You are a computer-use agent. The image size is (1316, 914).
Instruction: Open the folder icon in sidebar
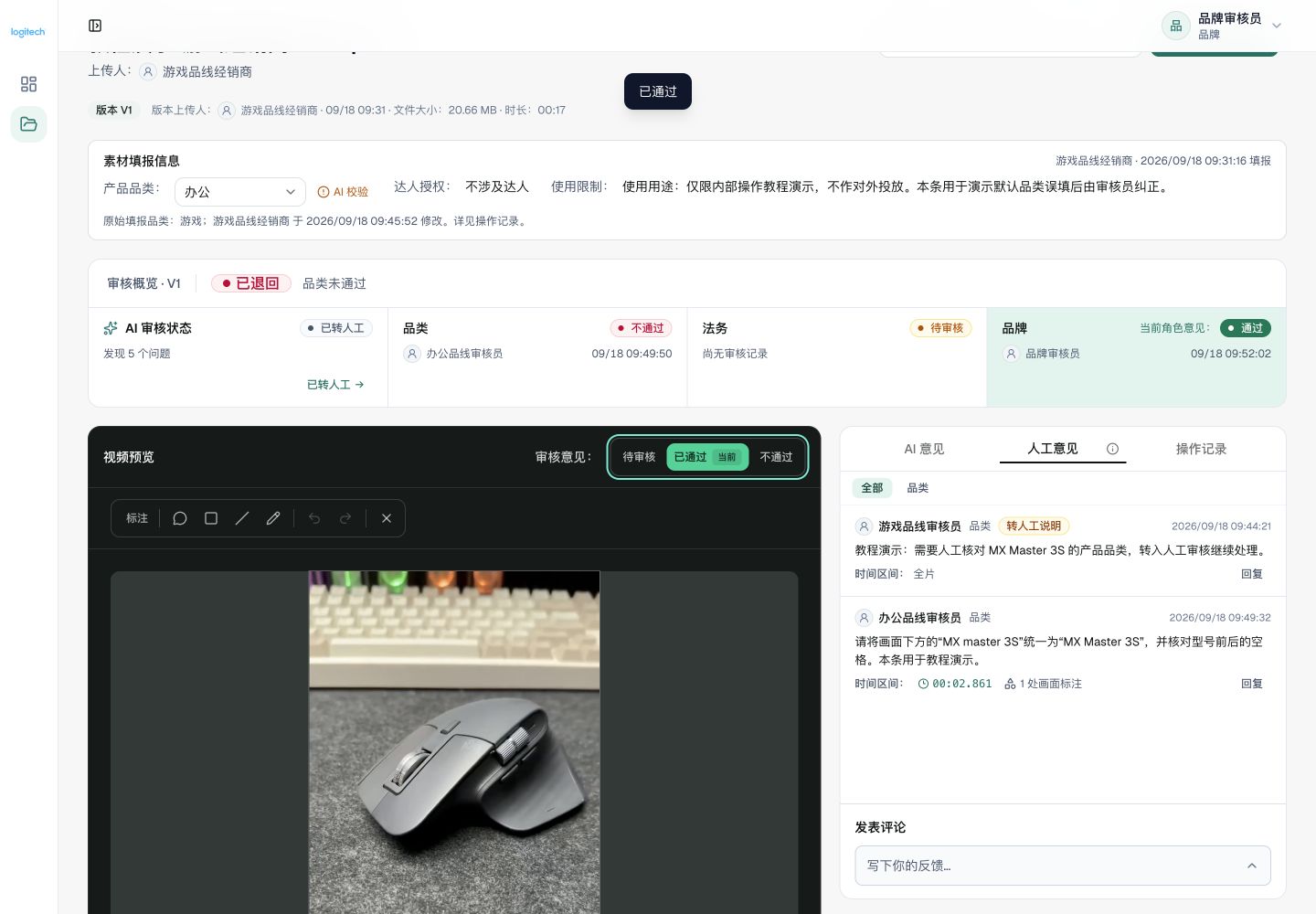point(28,124)
